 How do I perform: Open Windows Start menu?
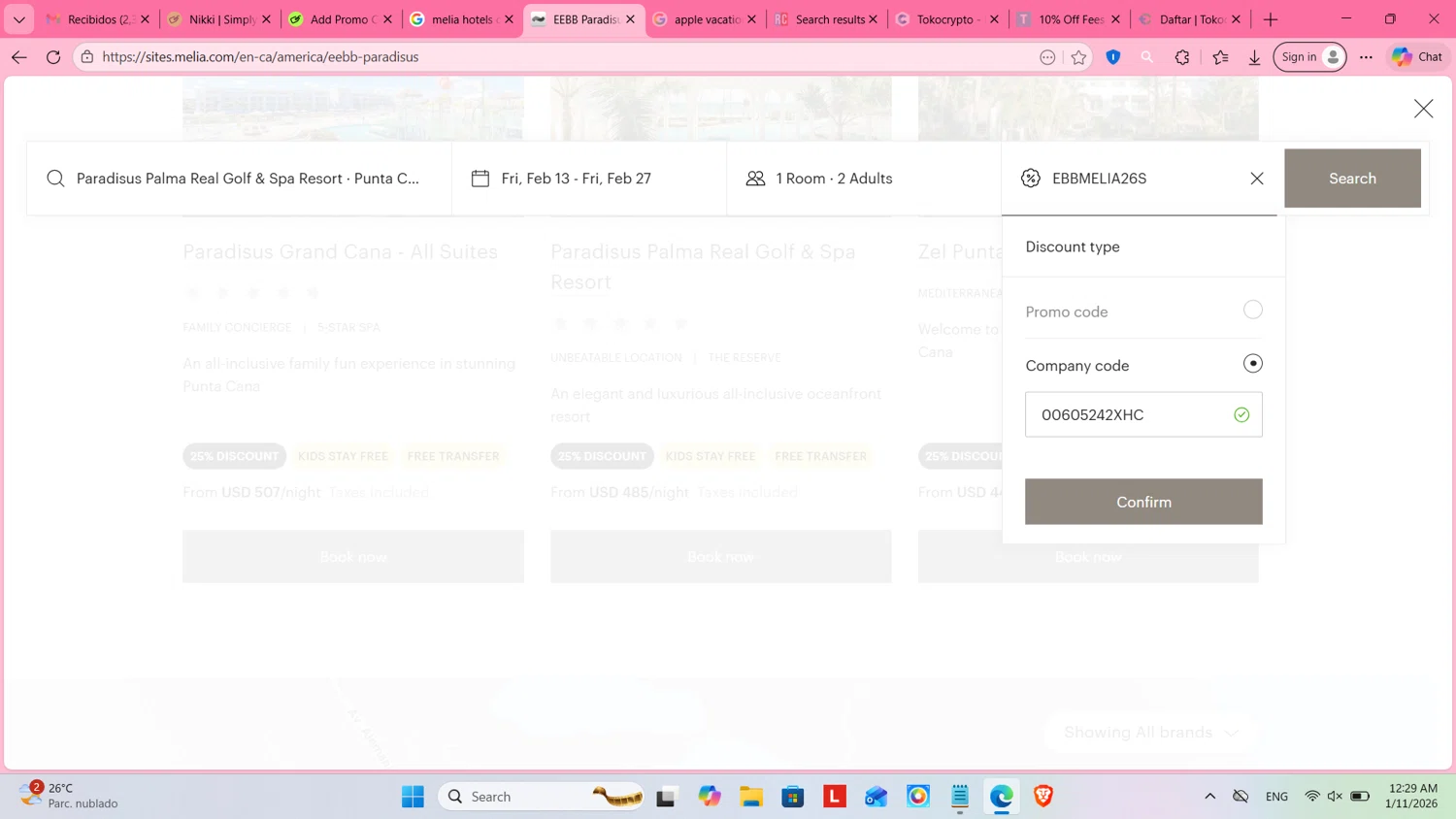[x=413, y=797]
